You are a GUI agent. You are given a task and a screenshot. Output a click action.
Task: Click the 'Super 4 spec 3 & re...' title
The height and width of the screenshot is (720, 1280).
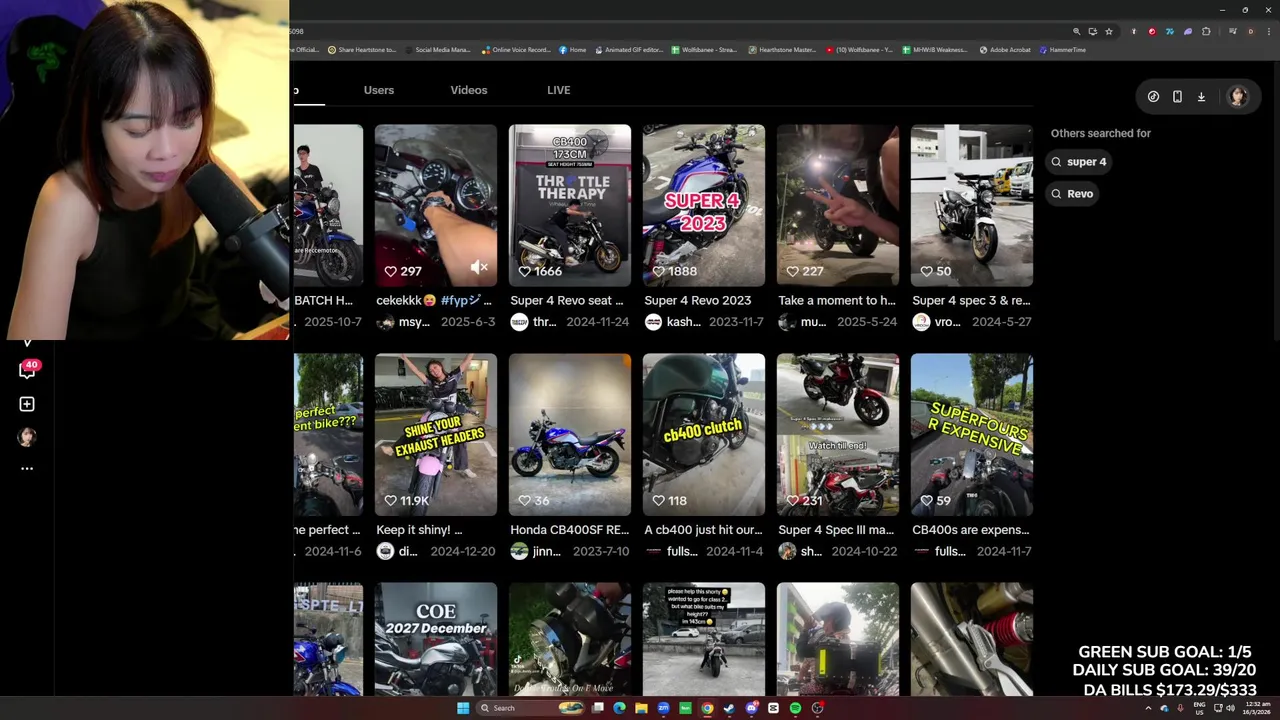[971, 300]
